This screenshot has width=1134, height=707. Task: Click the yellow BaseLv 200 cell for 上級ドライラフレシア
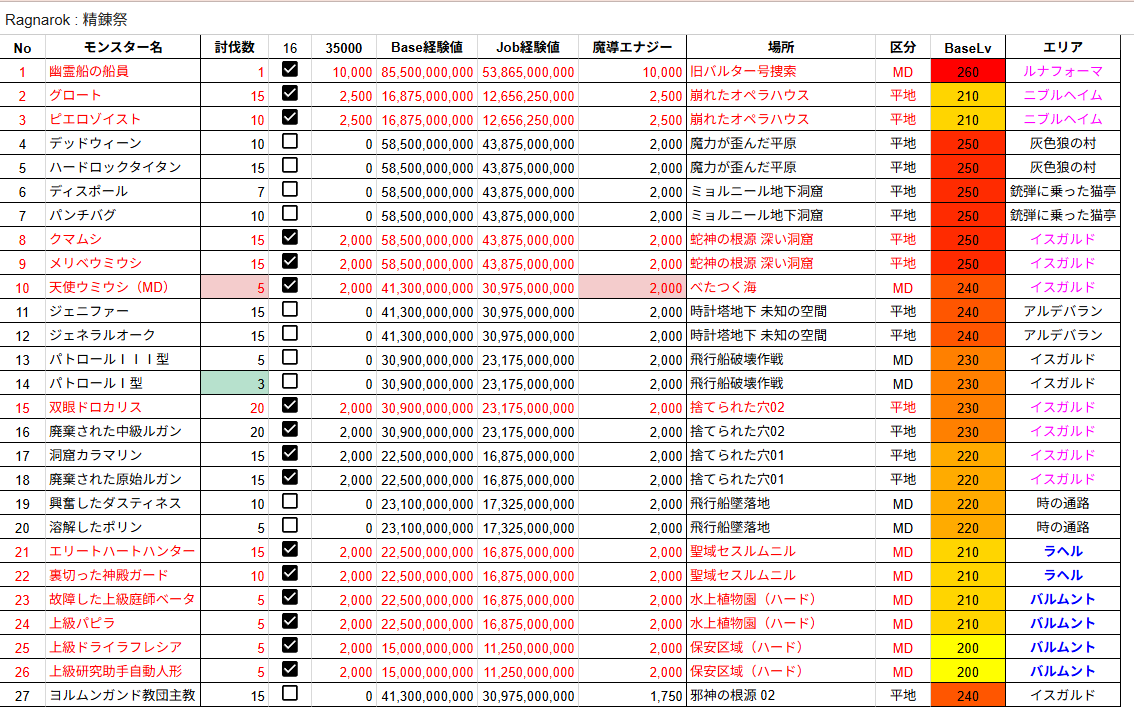(x=966, y=647)
